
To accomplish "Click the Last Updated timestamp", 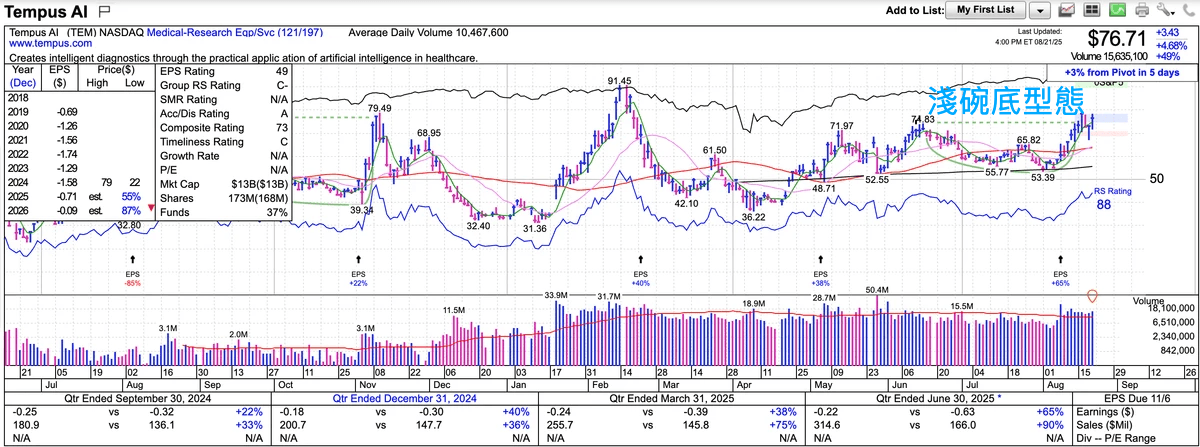I will coord(1042,36).
